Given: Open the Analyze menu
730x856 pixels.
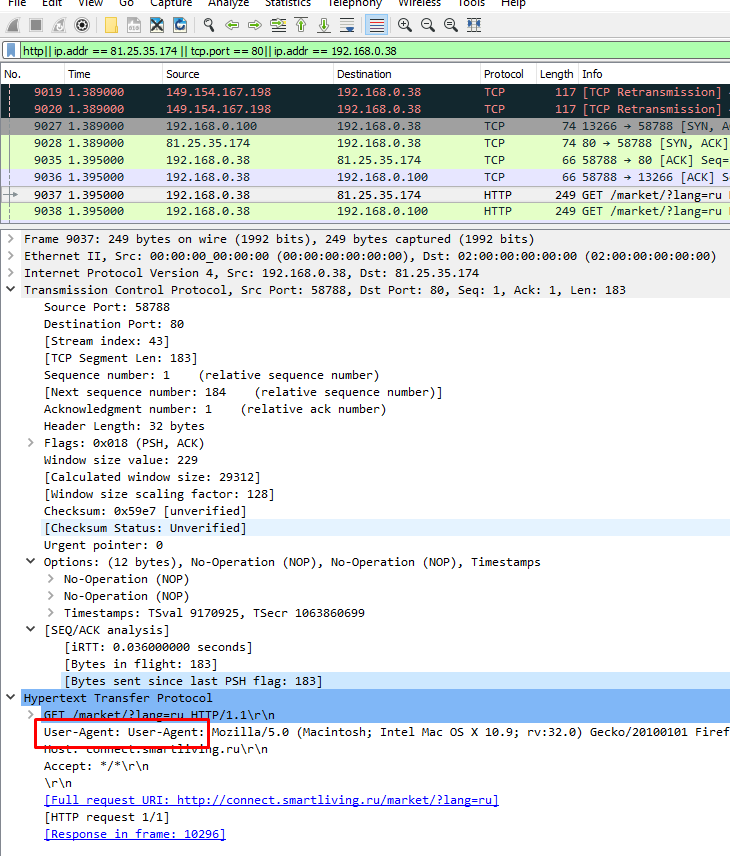Looking at the screenshot, I should click(228, 4).
